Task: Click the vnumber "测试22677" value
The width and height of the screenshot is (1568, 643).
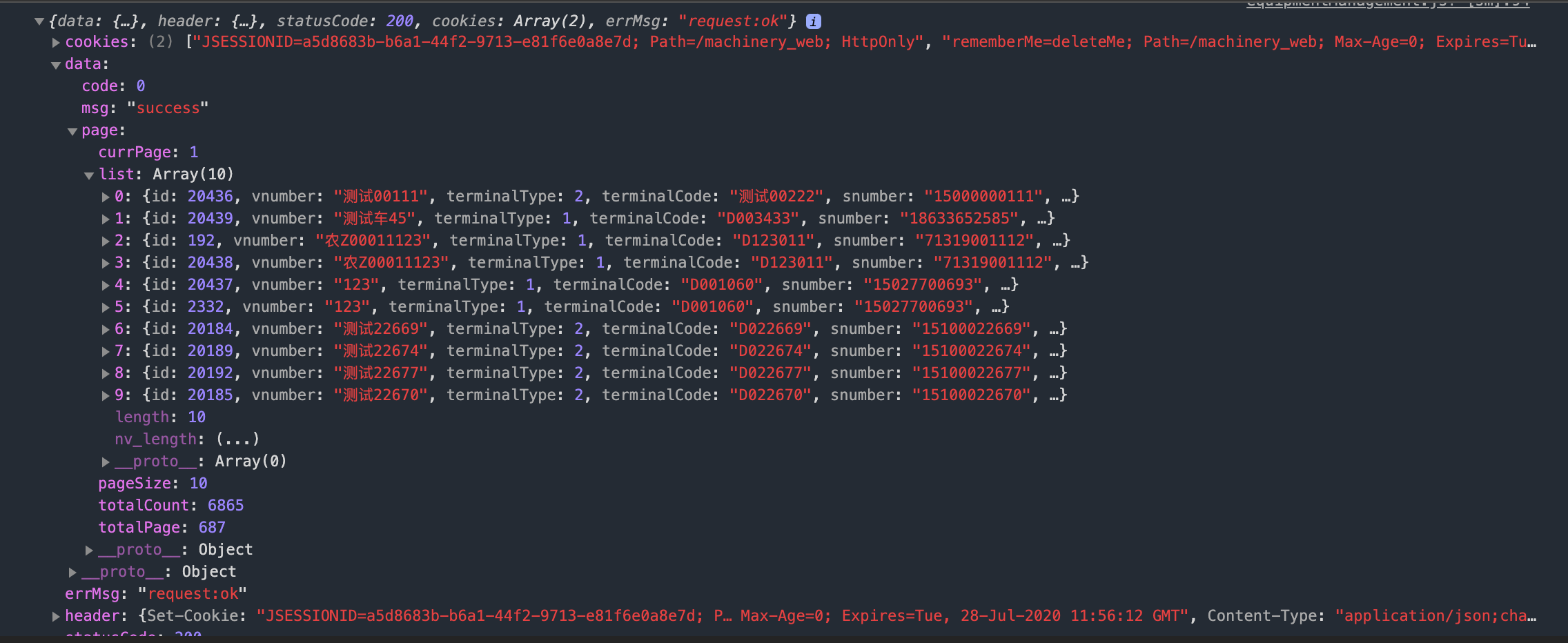Action: tap(381, 373)
